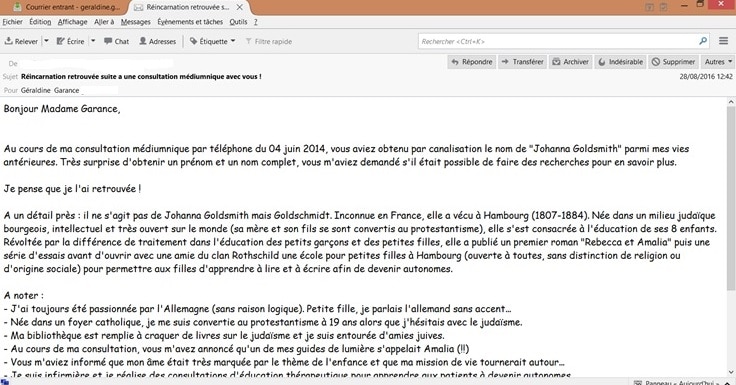Click the search magnifier icon

(703, 41)
